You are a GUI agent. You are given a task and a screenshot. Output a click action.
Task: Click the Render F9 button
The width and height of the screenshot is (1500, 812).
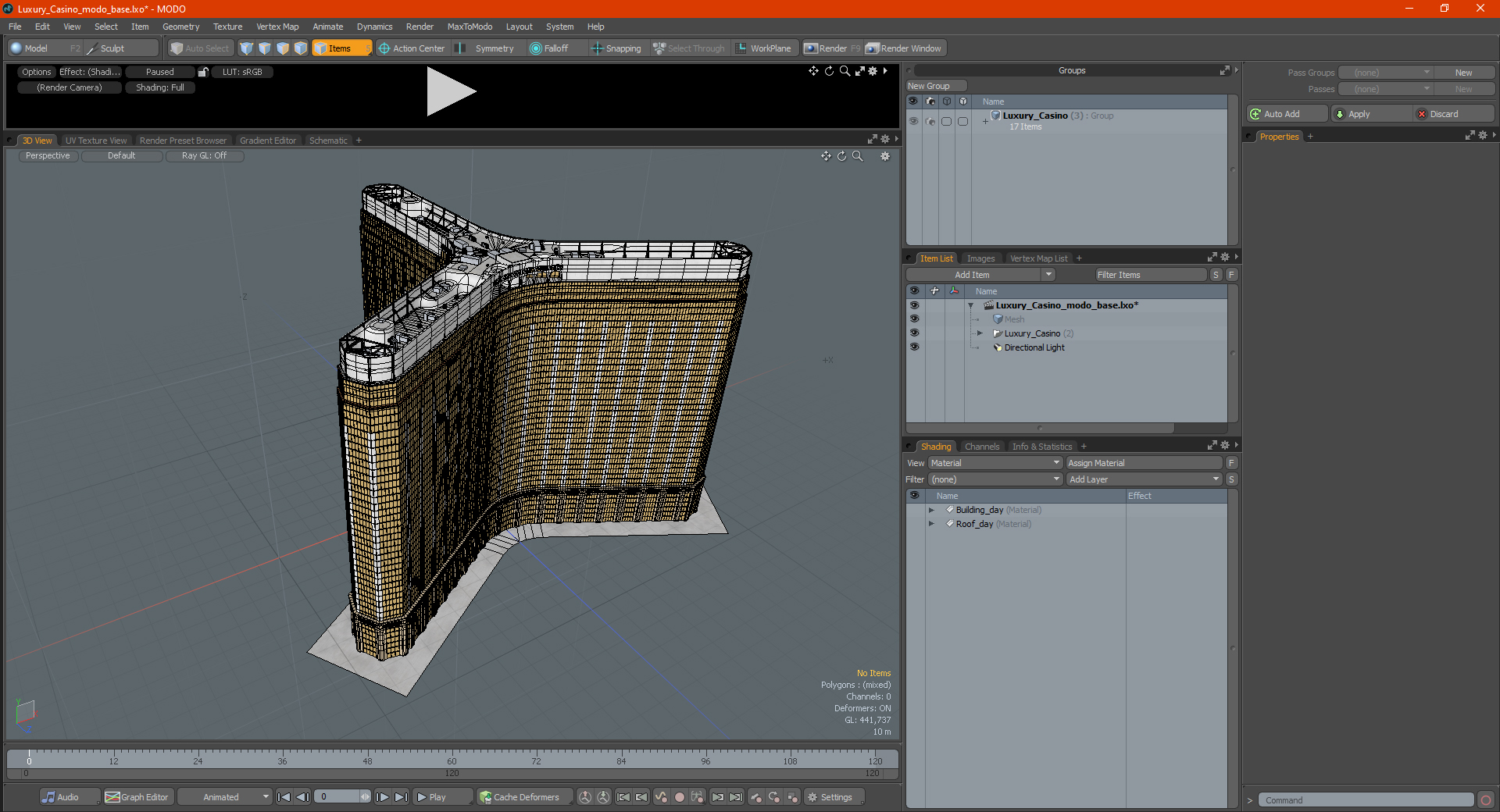pos(832,48)
